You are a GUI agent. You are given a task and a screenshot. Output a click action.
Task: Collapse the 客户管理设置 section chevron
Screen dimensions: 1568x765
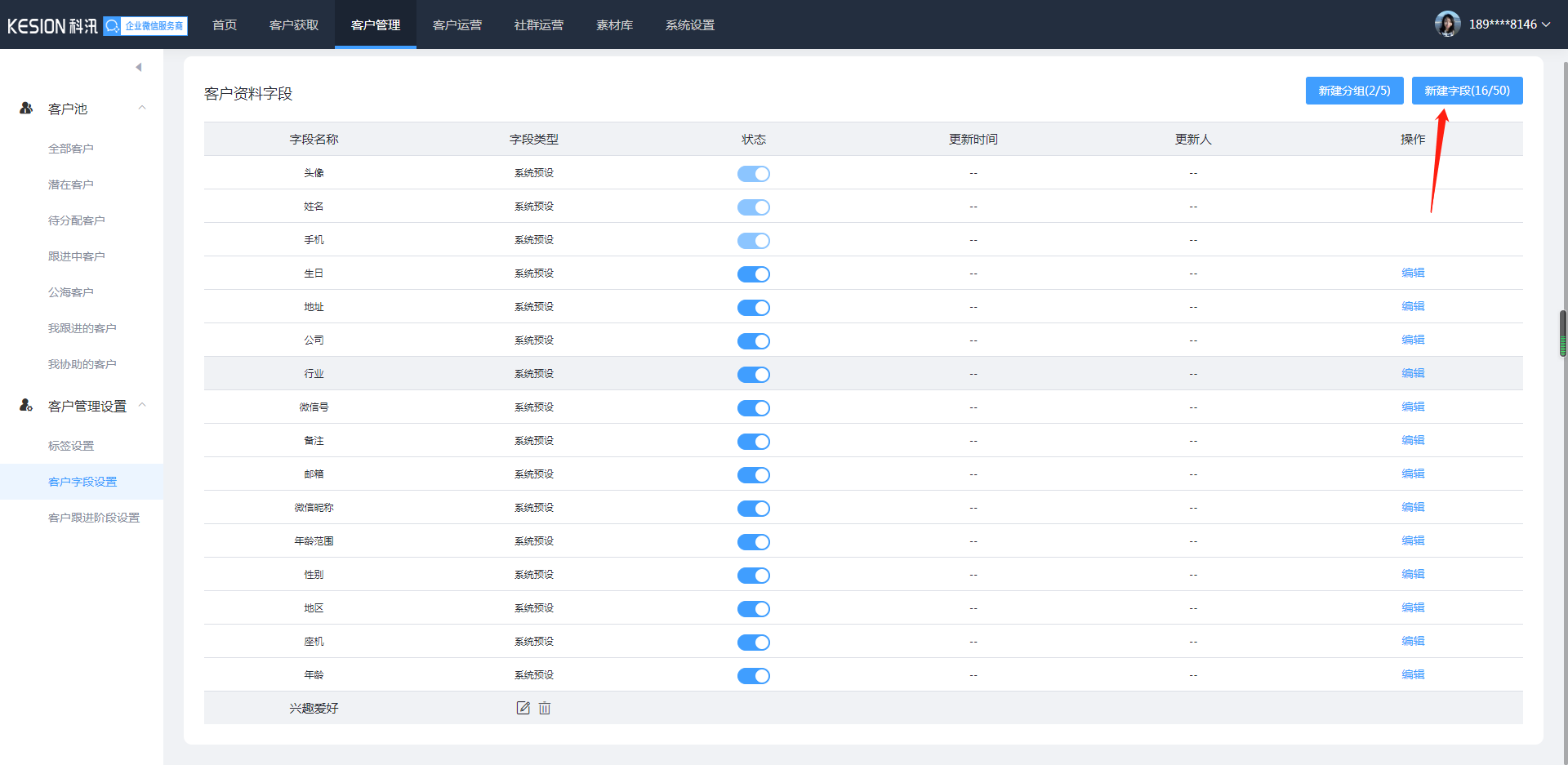[142, 405]
